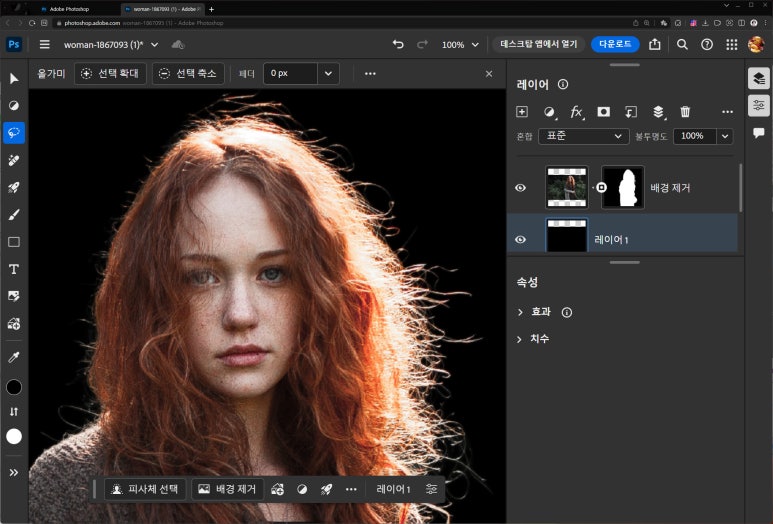Add a layer mask from Layers panel
Screen dimensions: 773x524
click(x=603, y=112)
